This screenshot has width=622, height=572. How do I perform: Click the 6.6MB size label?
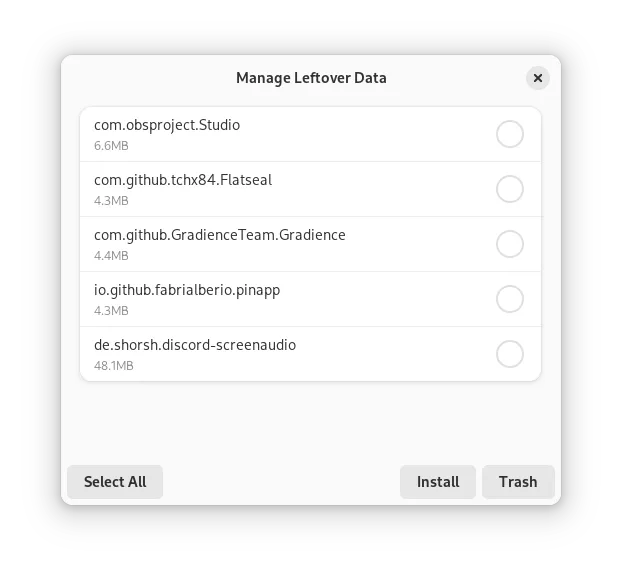(111, 146)
